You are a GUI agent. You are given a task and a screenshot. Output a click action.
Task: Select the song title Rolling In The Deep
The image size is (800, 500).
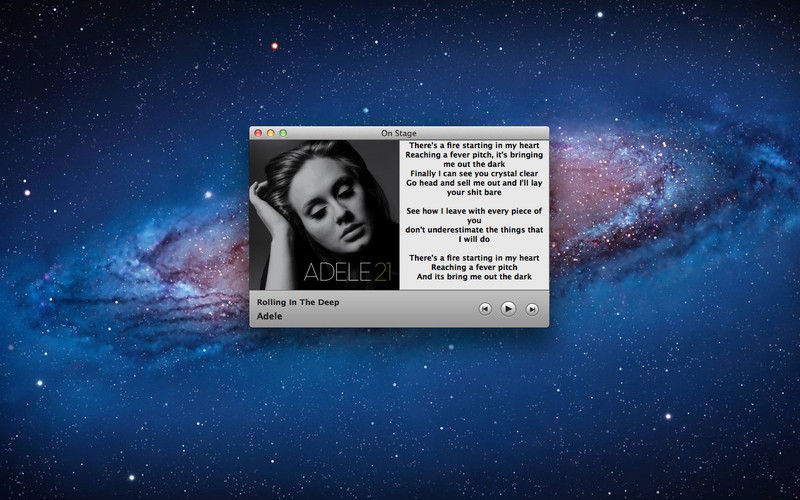(x=298, y=302)
